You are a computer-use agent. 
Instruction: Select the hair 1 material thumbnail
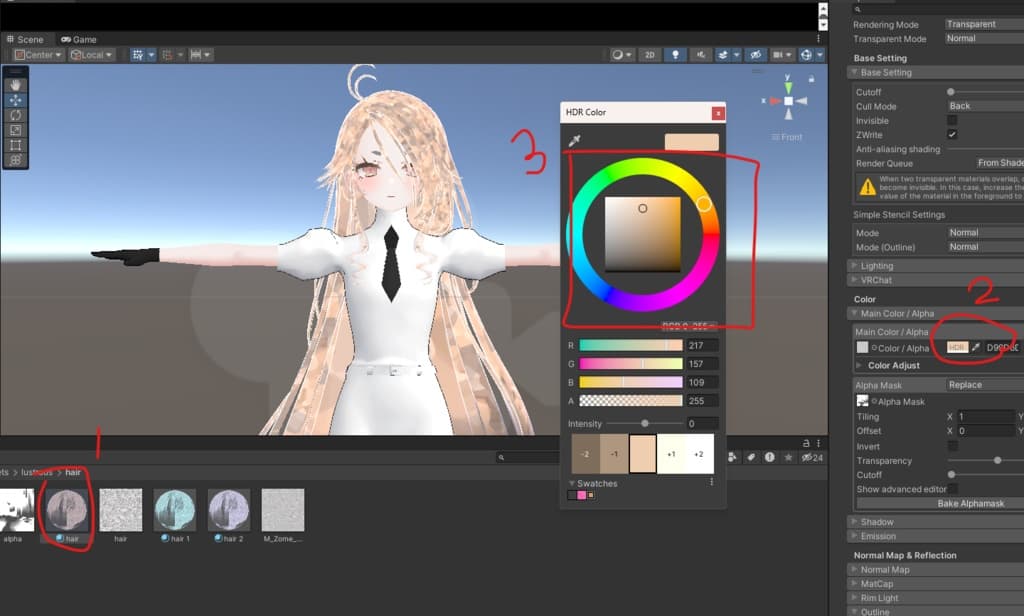pos(175,510)
